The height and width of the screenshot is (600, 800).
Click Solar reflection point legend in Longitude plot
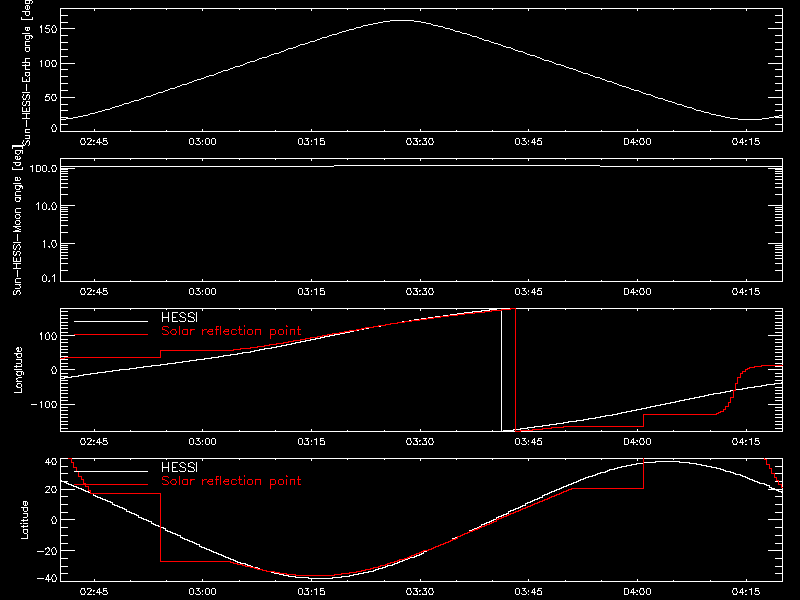231,331
